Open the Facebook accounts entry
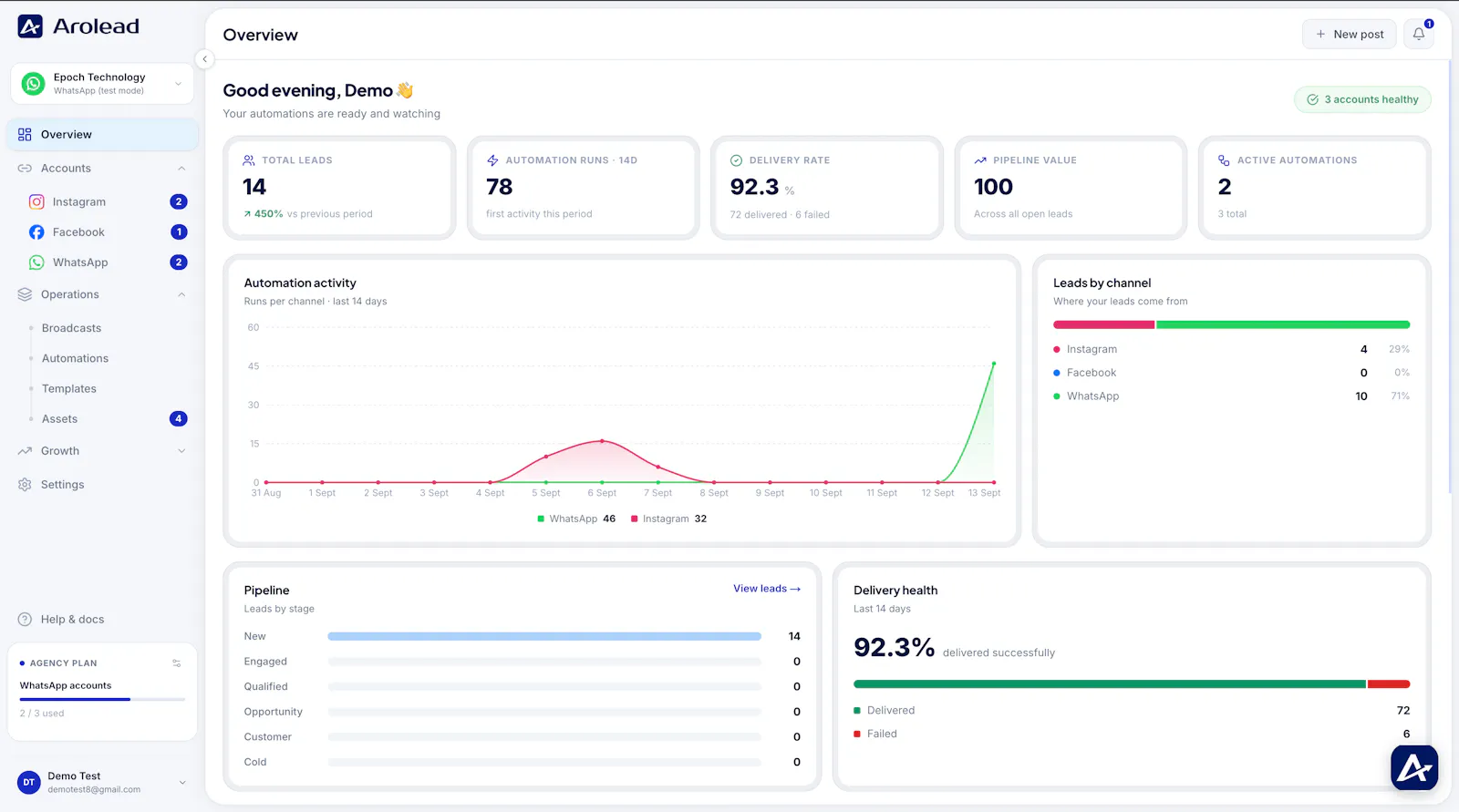Viewport: 1459px width, 812px height. click(x=78, y=232)
